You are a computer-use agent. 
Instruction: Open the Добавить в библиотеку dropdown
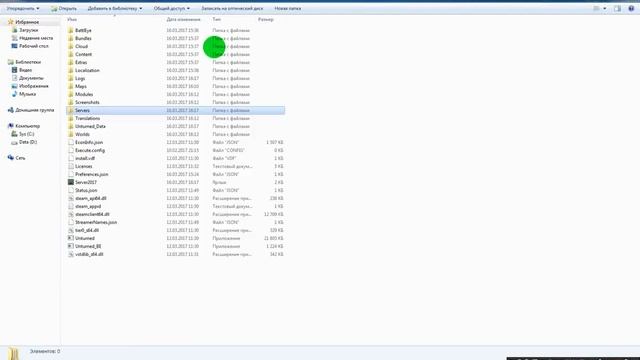tap(115, 8)
